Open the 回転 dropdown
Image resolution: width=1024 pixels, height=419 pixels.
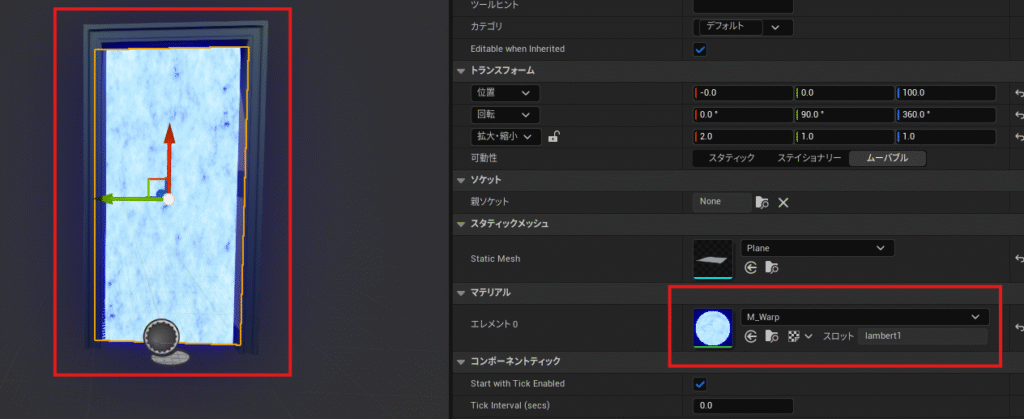(505, 116)
